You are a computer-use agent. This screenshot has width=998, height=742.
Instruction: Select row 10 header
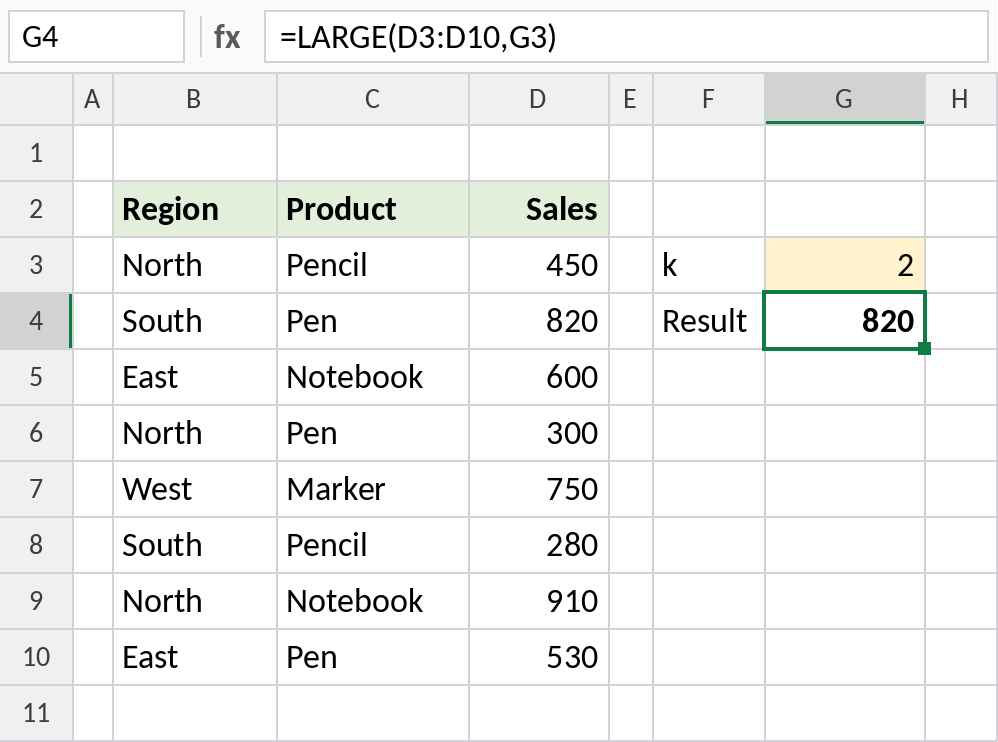tap(36, 657)
